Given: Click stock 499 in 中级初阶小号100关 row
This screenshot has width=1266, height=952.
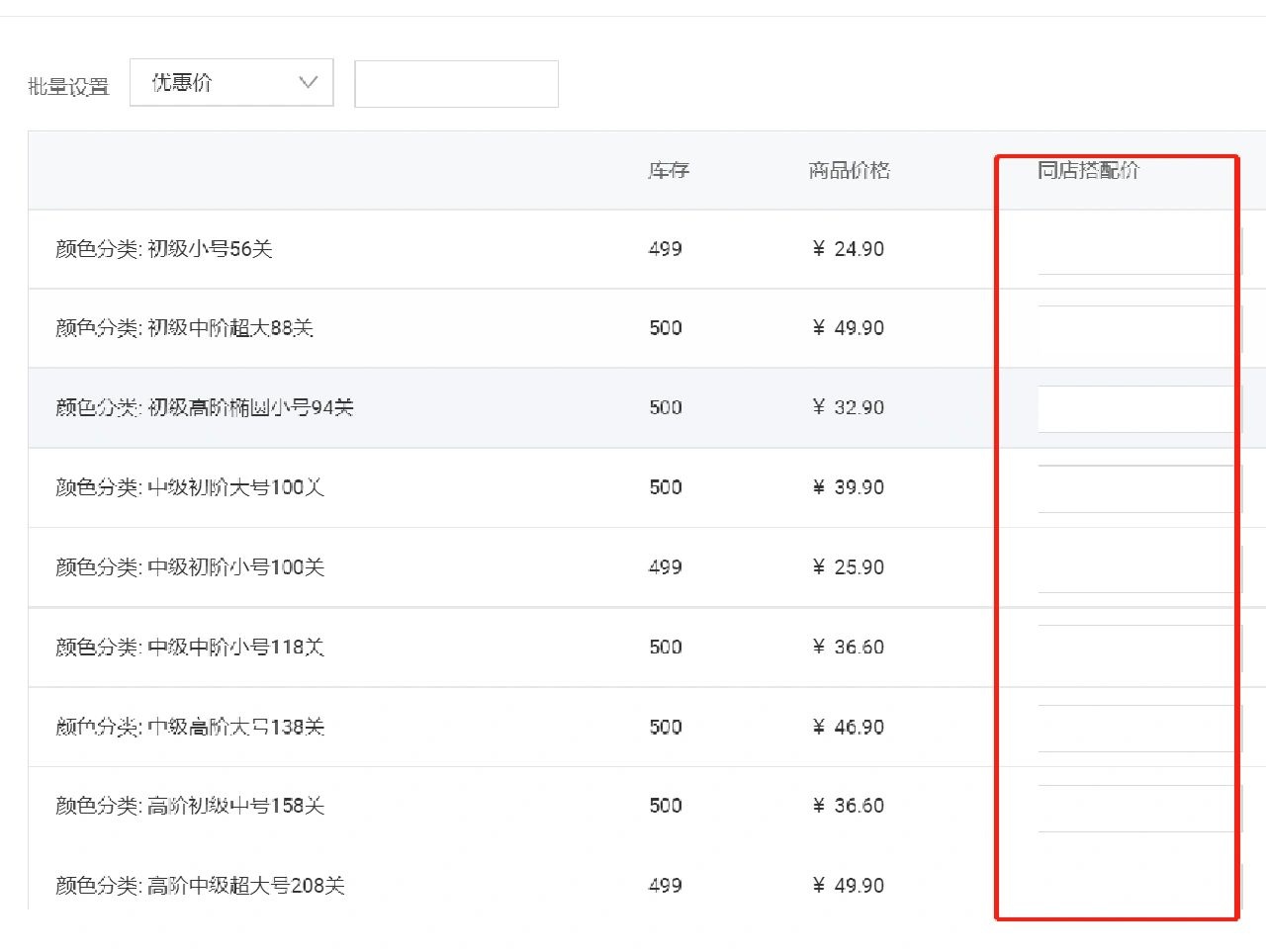Looking at the screenshot, I should [x=666, y=567].
